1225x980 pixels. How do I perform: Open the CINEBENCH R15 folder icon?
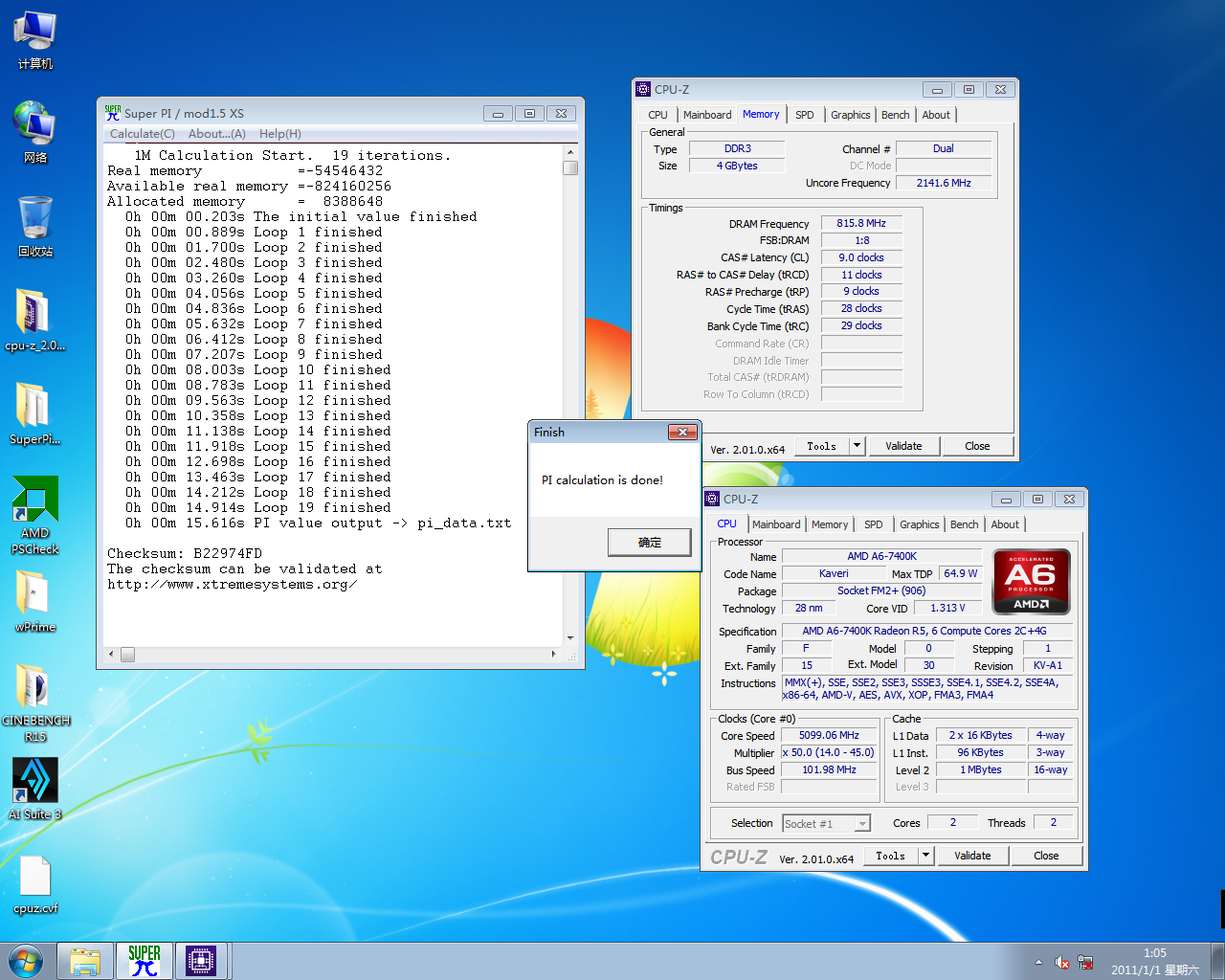point(35,703)
